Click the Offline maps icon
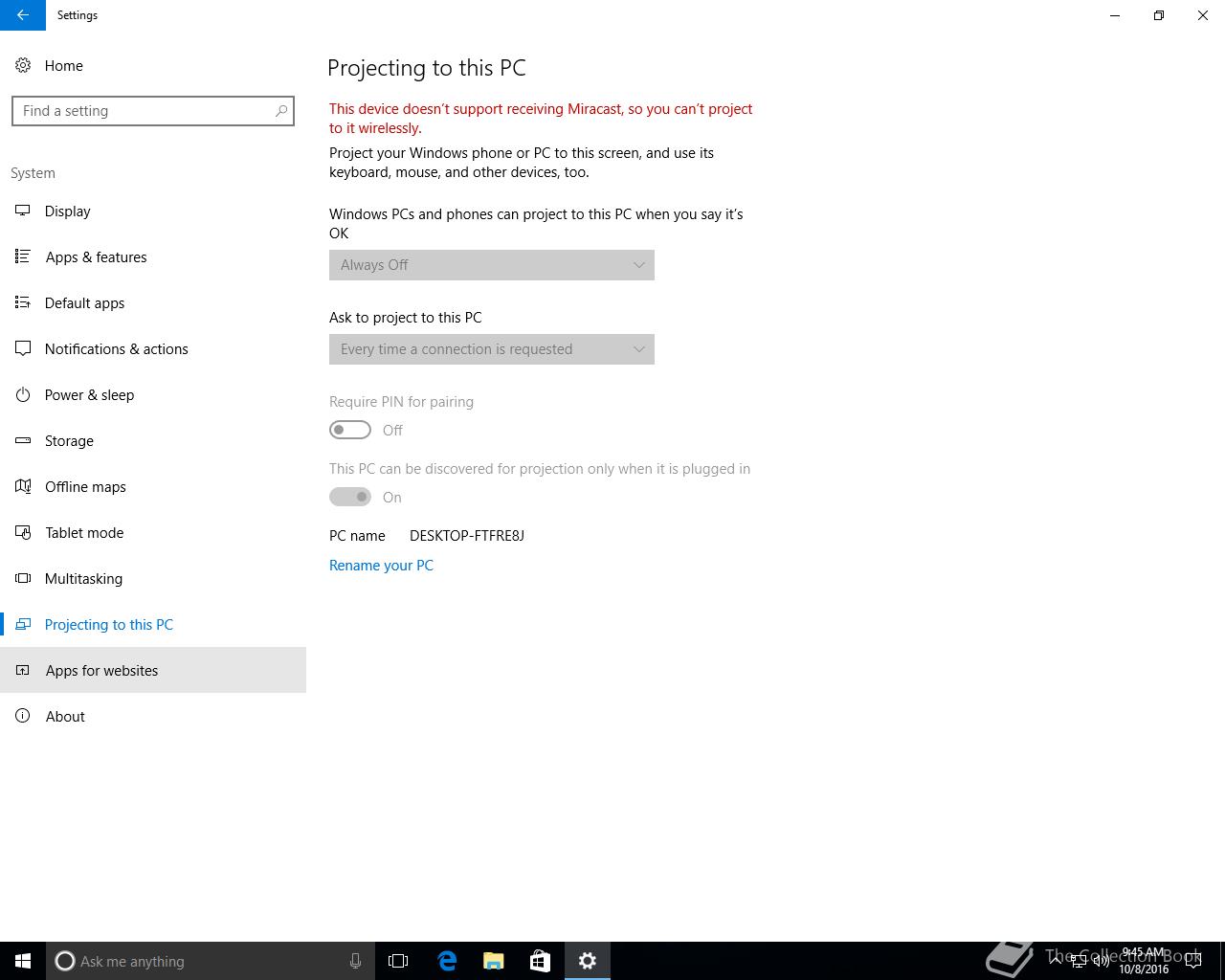The height and width of the screenshot is (980, 1225). click(23, 486)
